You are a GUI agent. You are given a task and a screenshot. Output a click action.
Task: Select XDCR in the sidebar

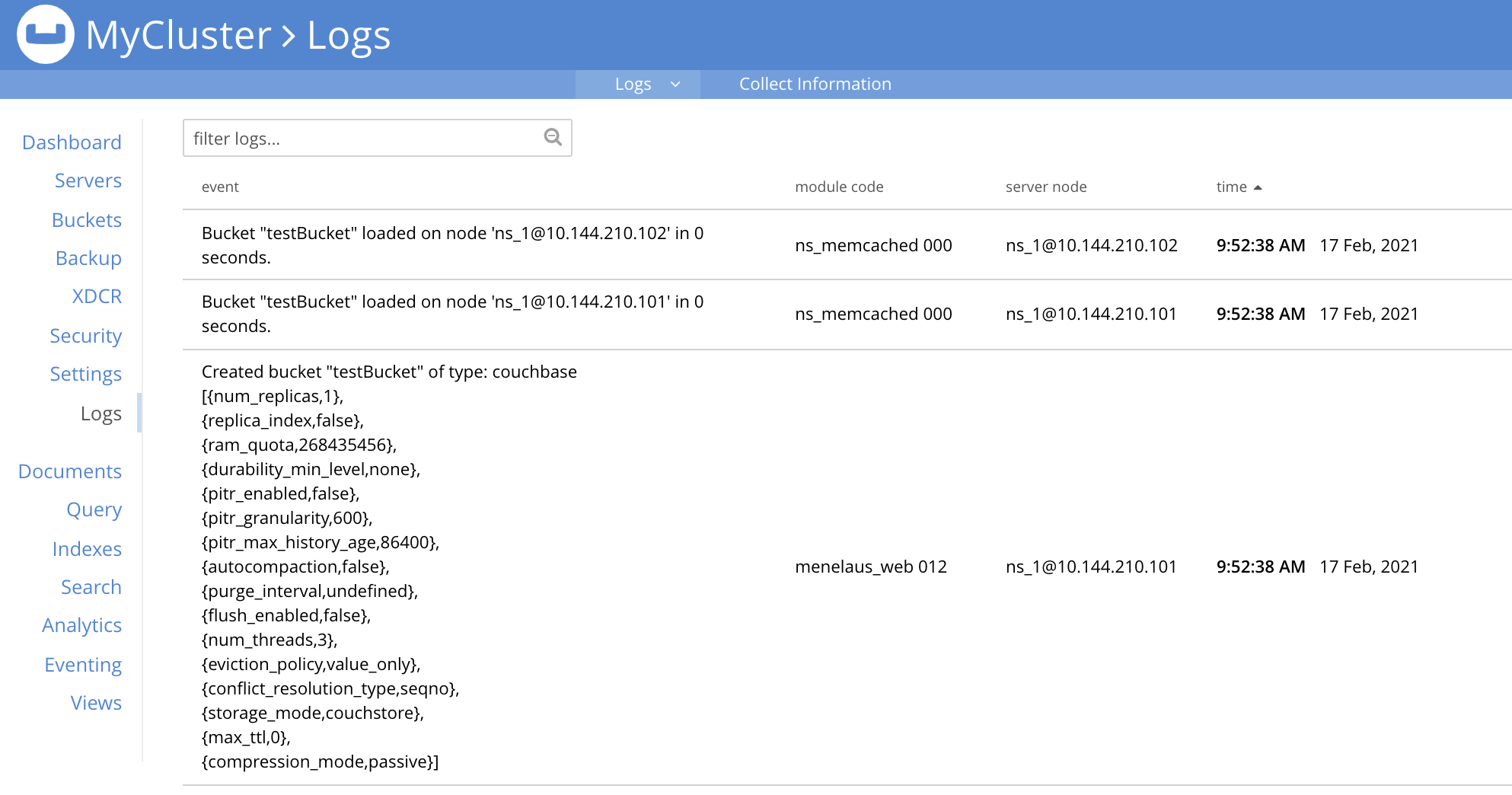(x=97, y=296)
